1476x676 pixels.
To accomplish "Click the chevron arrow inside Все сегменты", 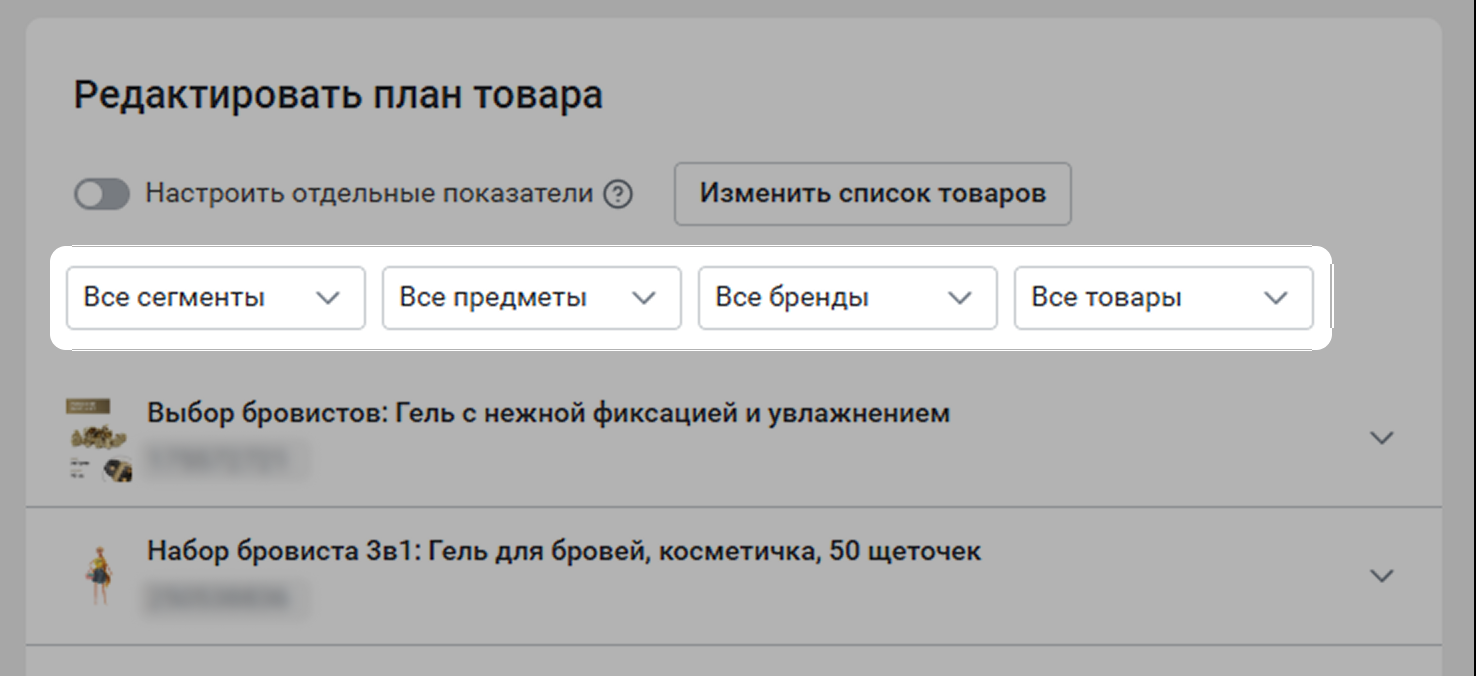I will coord(328,298).
